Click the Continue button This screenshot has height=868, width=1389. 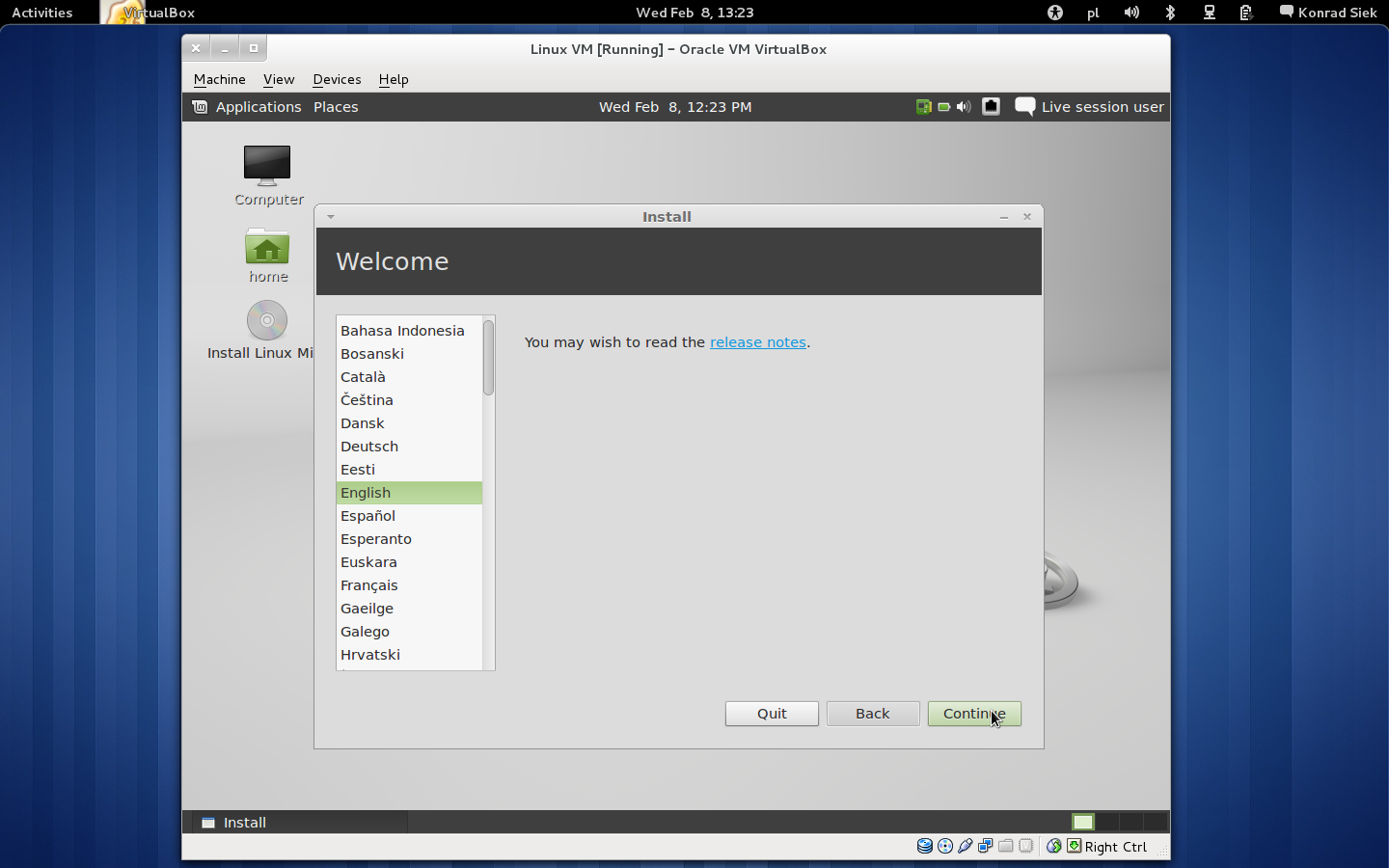click(974, 714)
